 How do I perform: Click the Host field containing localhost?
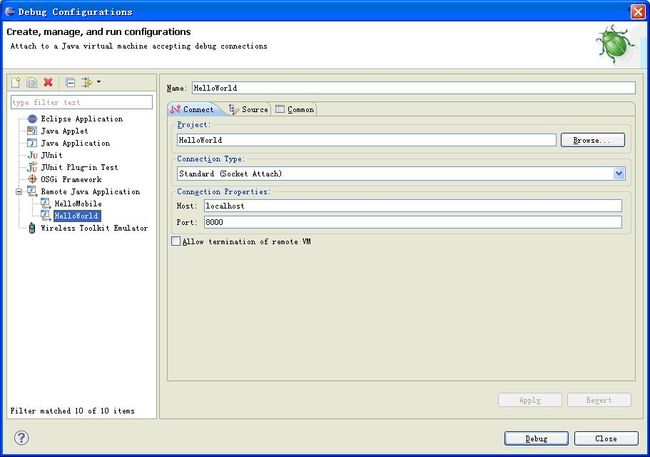(413, 206)
